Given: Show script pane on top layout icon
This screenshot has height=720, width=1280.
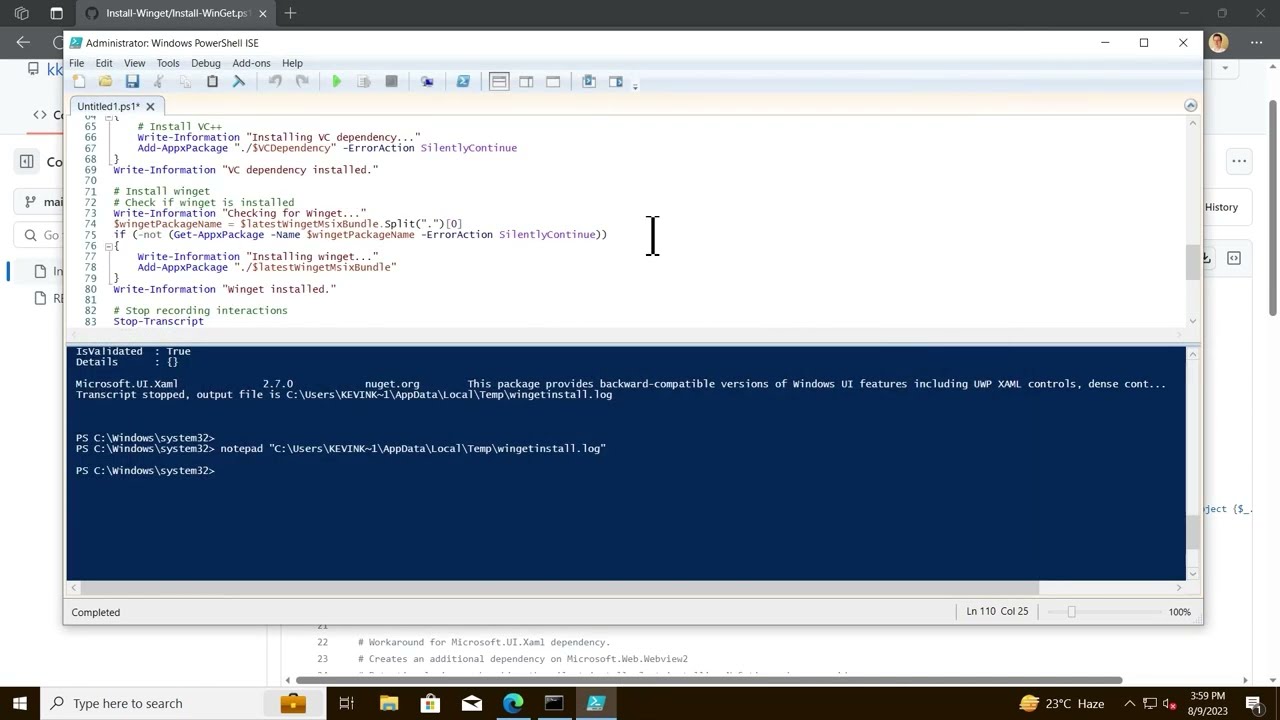Looking at the screenshot, I should tap(499, 82).
